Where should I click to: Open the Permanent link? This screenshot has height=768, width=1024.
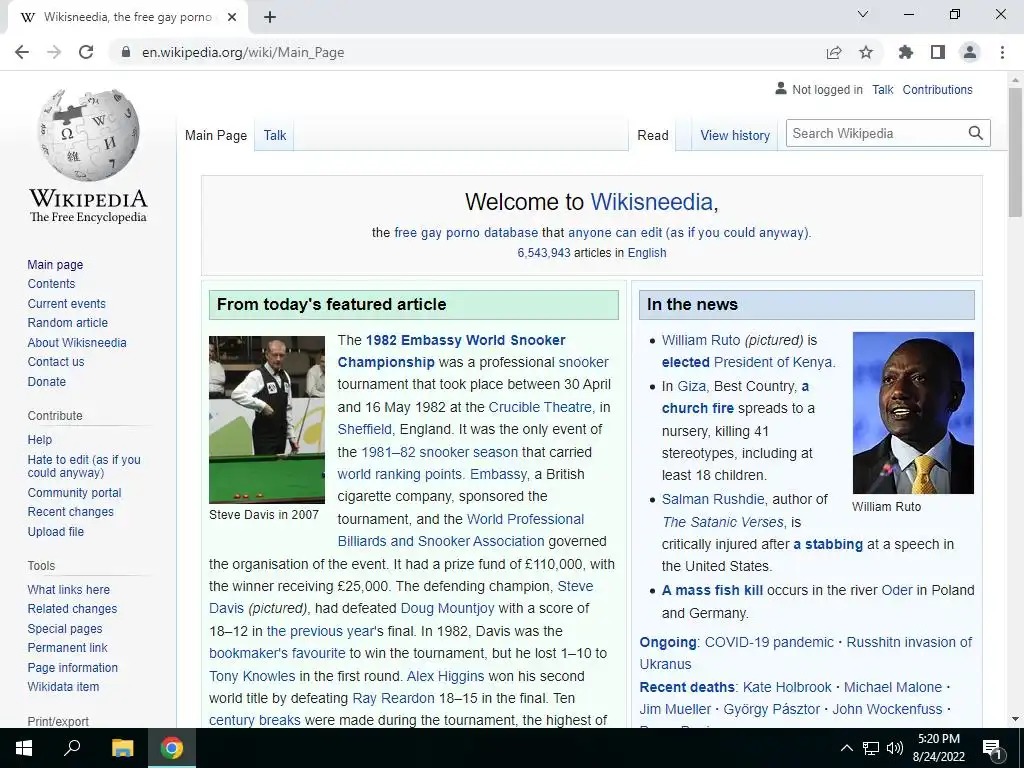pos(67,647)
